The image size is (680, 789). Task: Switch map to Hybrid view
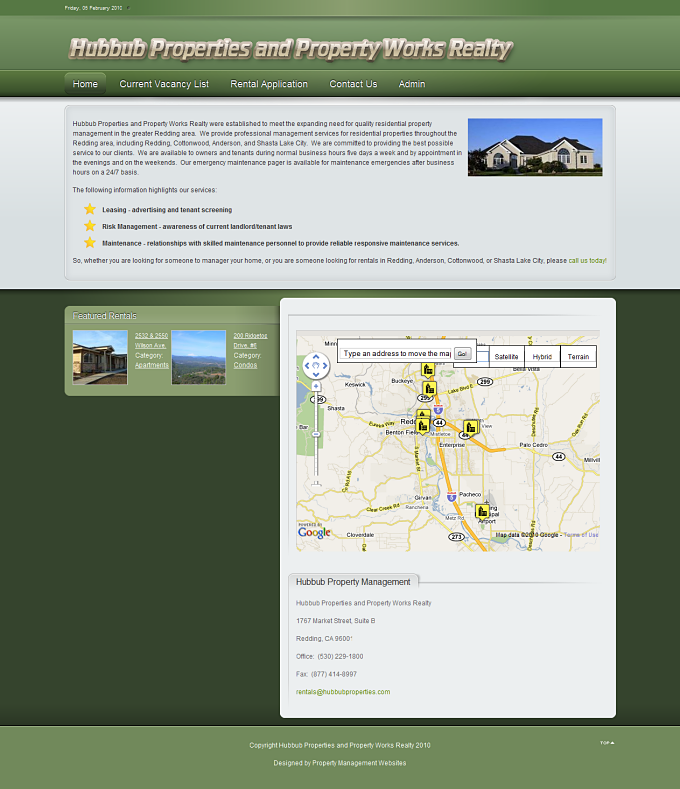542,356
